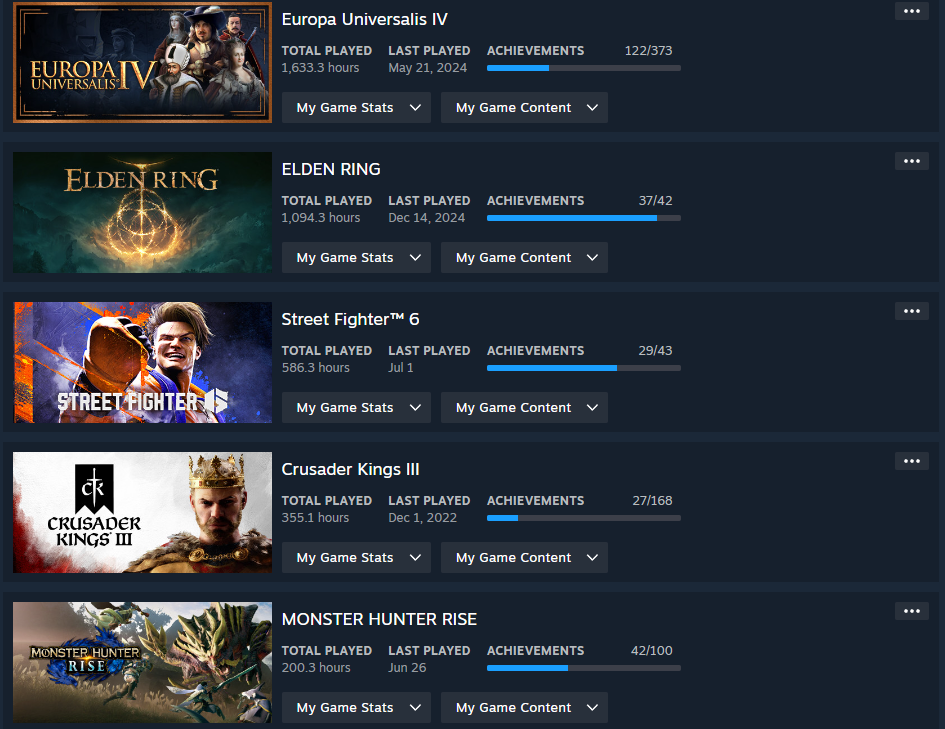Screen dimensions: 945x729
Task: Expand My Game Stats for Europa Universalis IV
Action: pyautogui.click(x=356, y=107)
